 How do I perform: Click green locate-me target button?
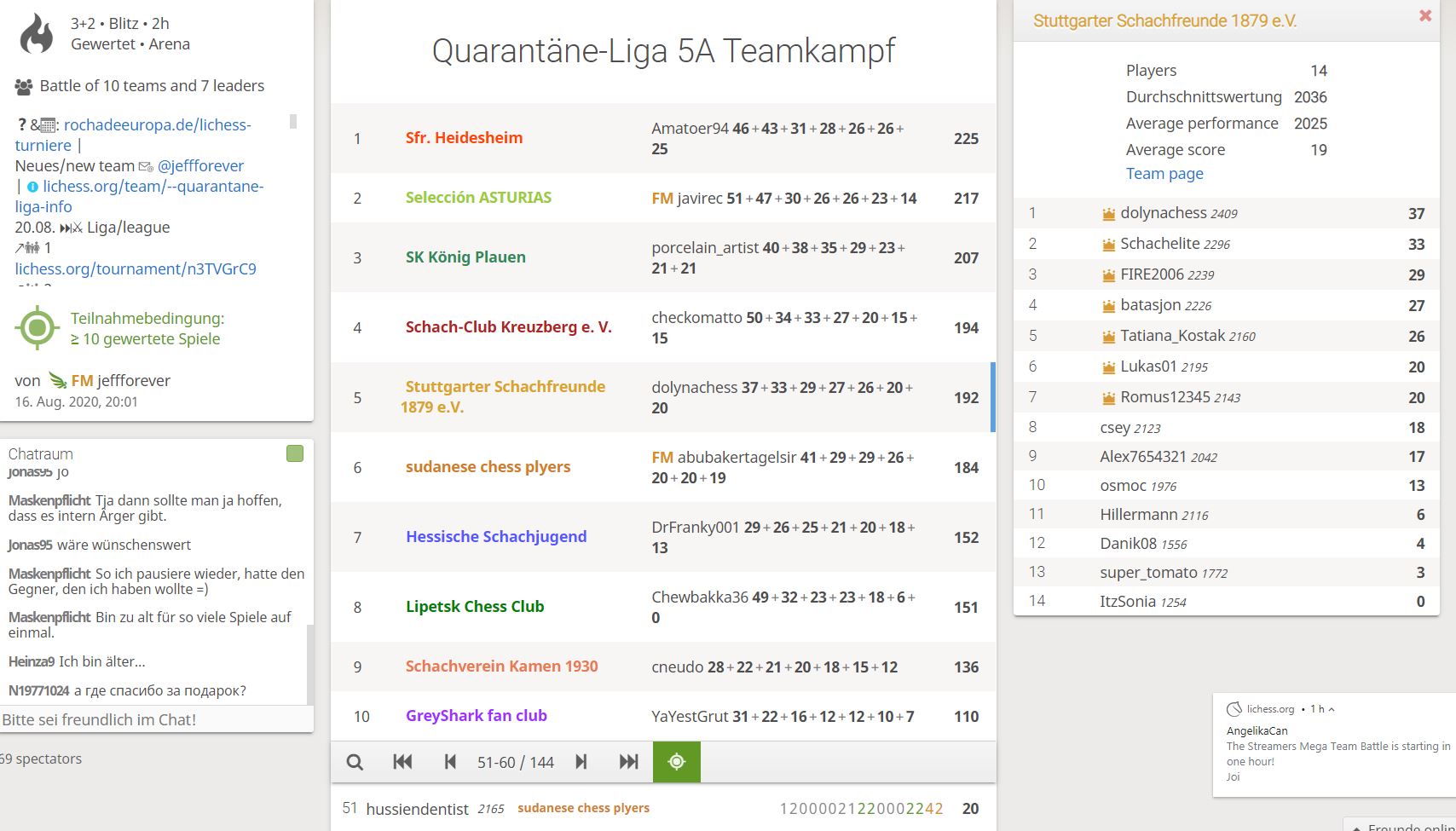click(677, 762)
